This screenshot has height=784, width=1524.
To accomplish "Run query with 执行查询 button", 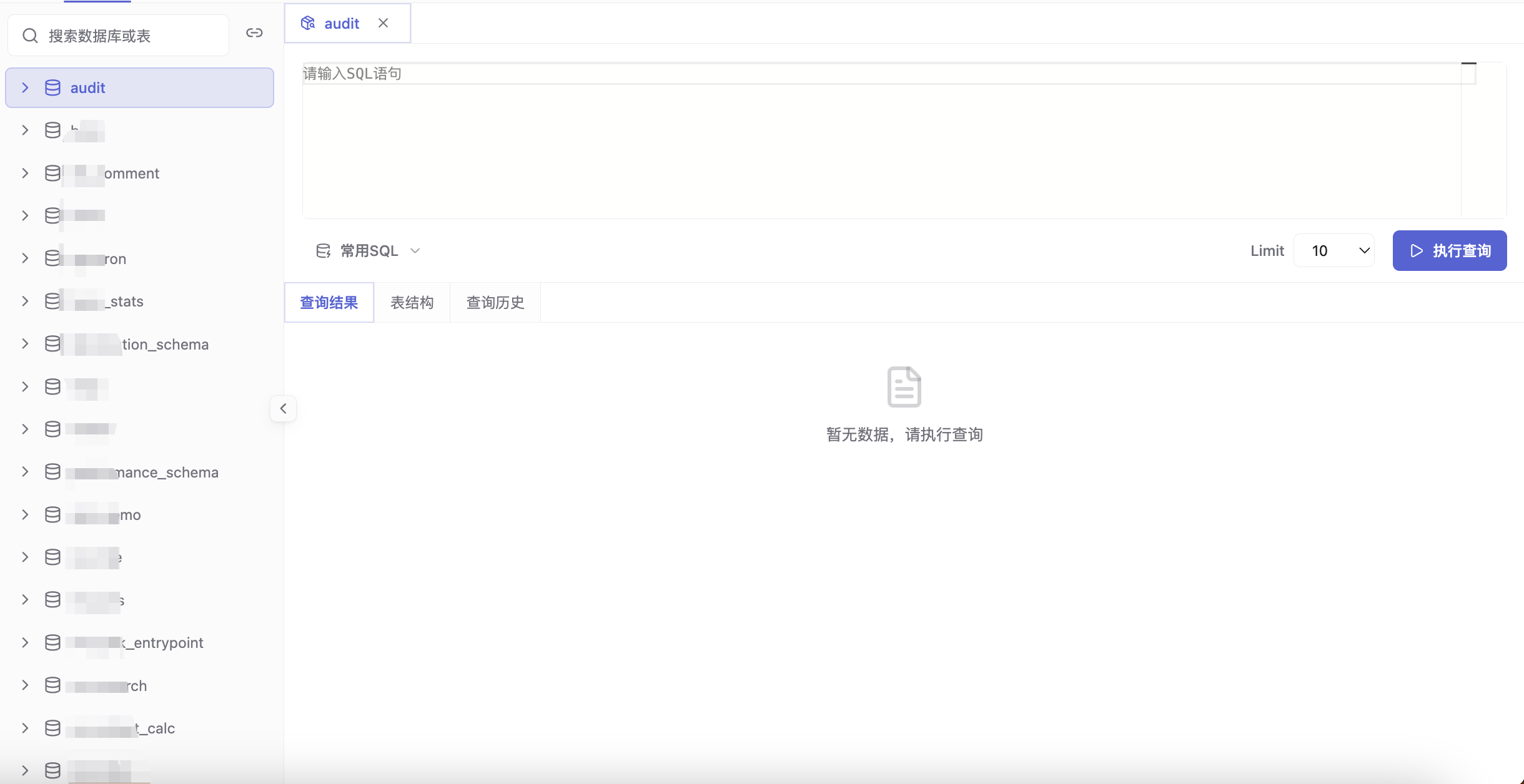I will 1450,251.
